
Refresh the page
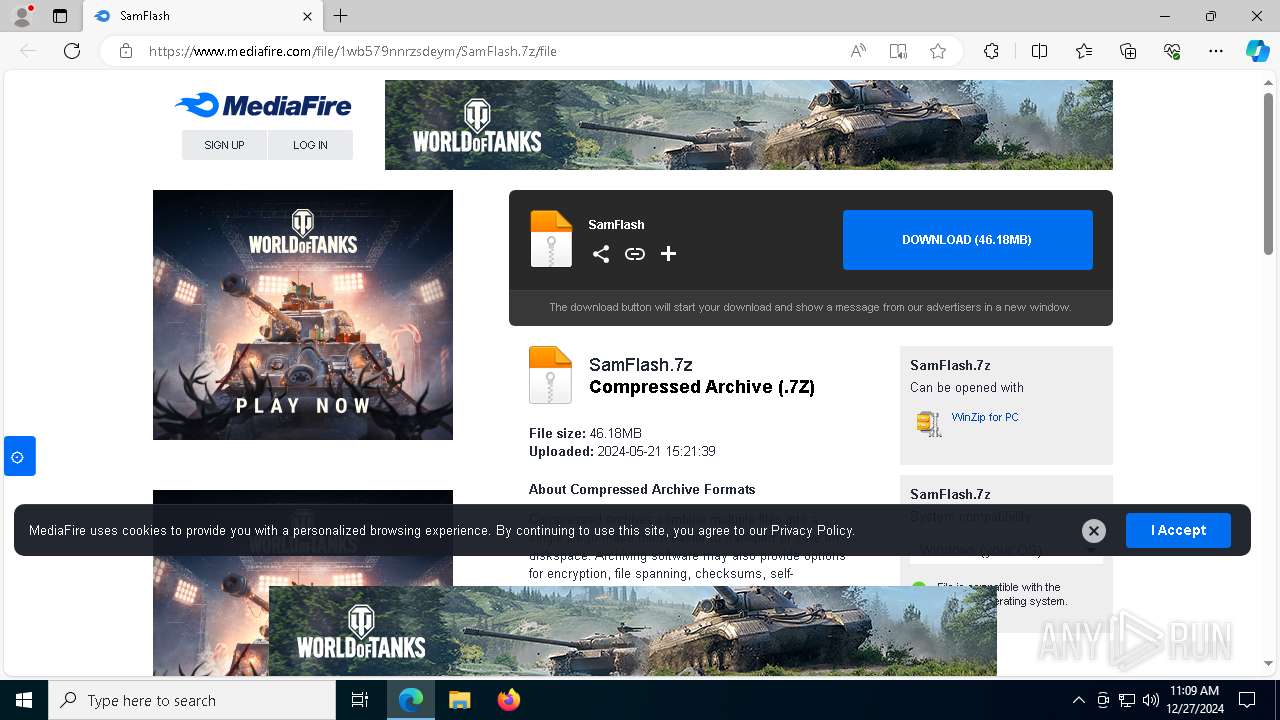point(72,51)
